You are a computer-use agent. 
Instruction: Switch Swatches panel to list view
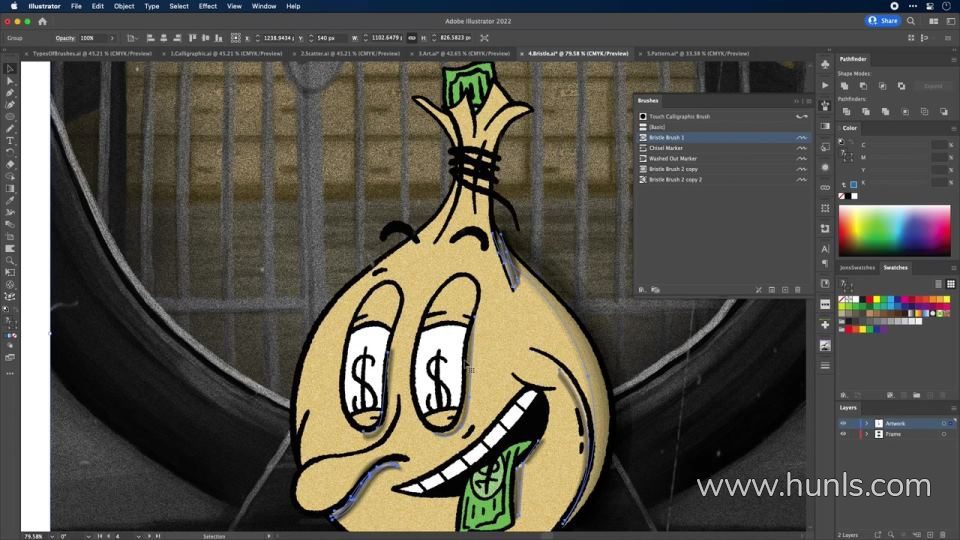pos(939,284)
